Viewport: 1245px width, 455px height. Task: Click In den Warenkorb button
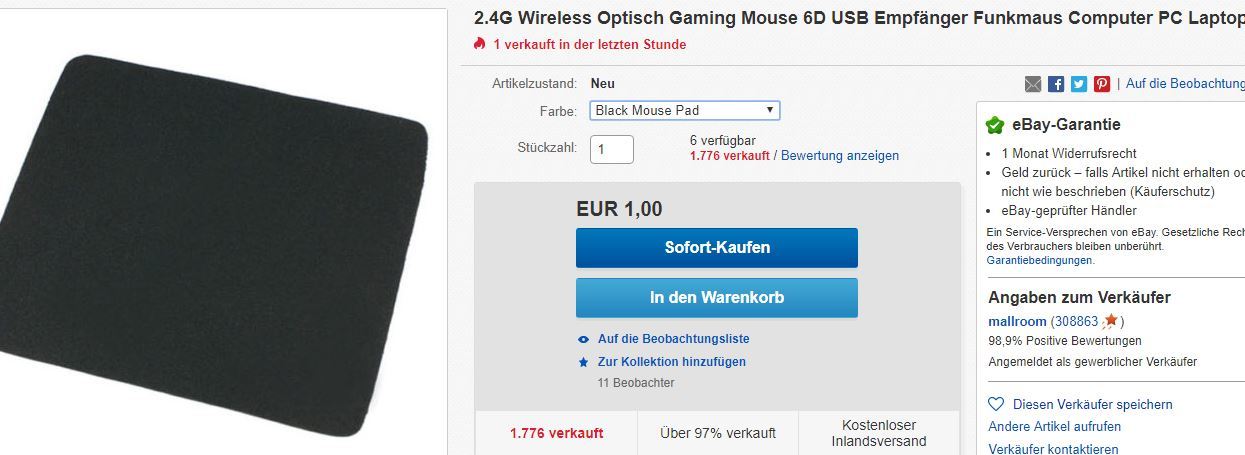tap(717, 298)
